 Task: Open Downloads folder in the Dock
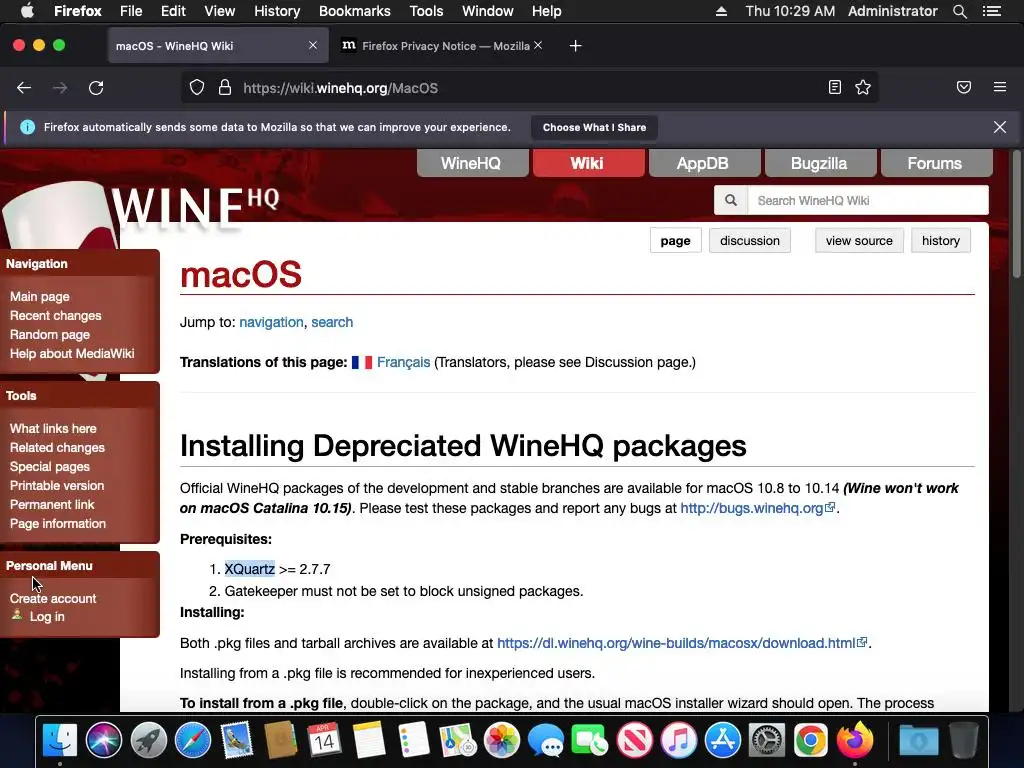(x=919, y=741)
